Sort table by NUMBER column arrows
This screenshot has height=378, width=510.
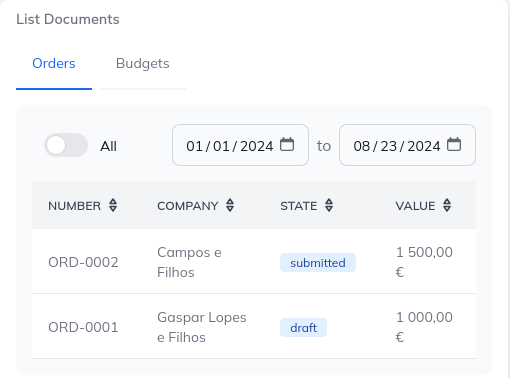click(x=113, y=205)
